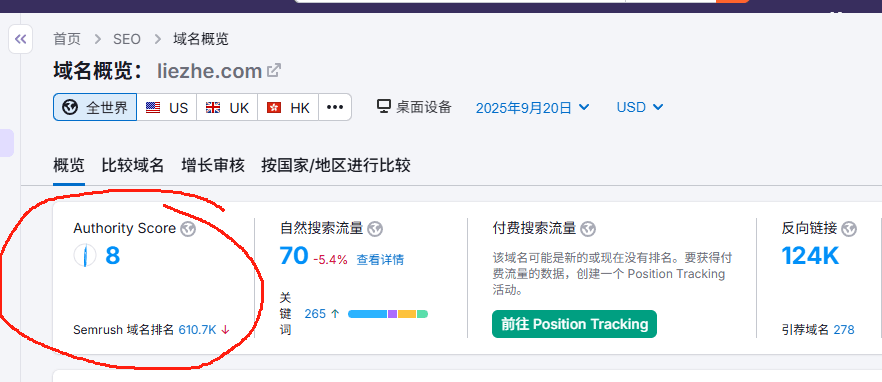Open more countries ellipsis menu
Screen dimensions: 882x382
335,107
